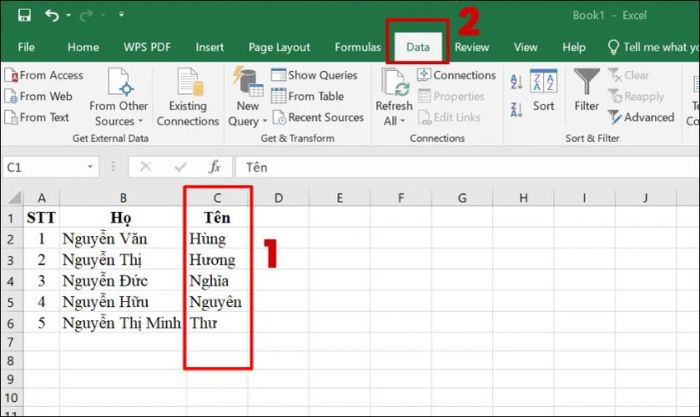Switch to the Insert tab
This screenshot has height=417, width=700.
(x=209, y=47)
